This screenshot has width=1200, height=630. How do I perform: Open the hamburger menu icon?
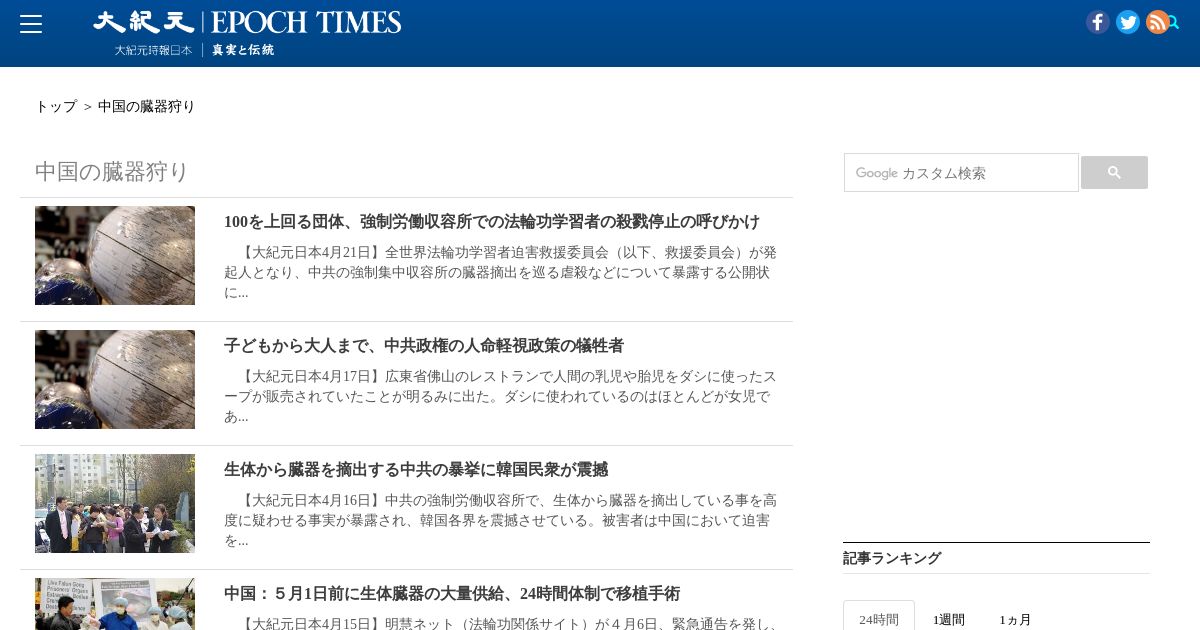[x=31, y=24]
